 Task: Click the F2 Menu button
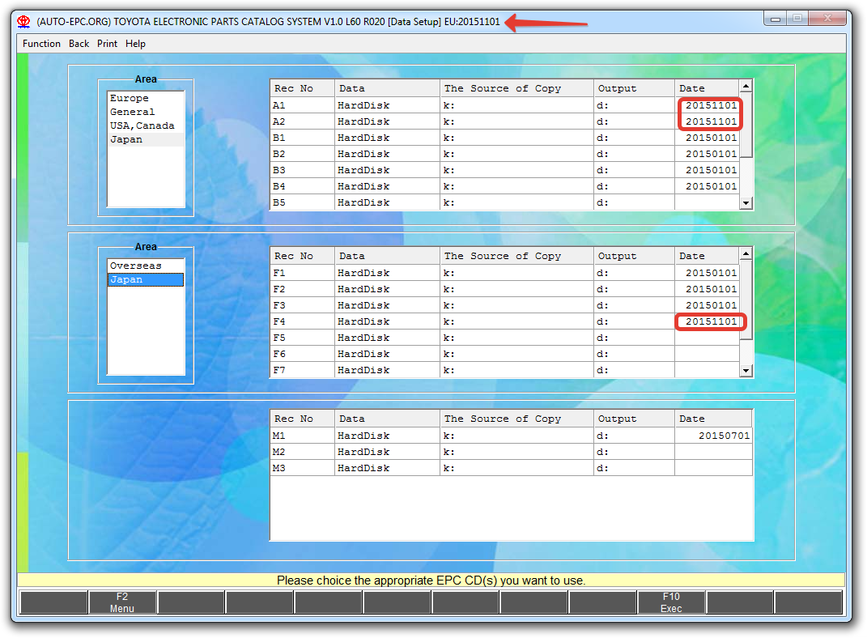coord(122,603)
